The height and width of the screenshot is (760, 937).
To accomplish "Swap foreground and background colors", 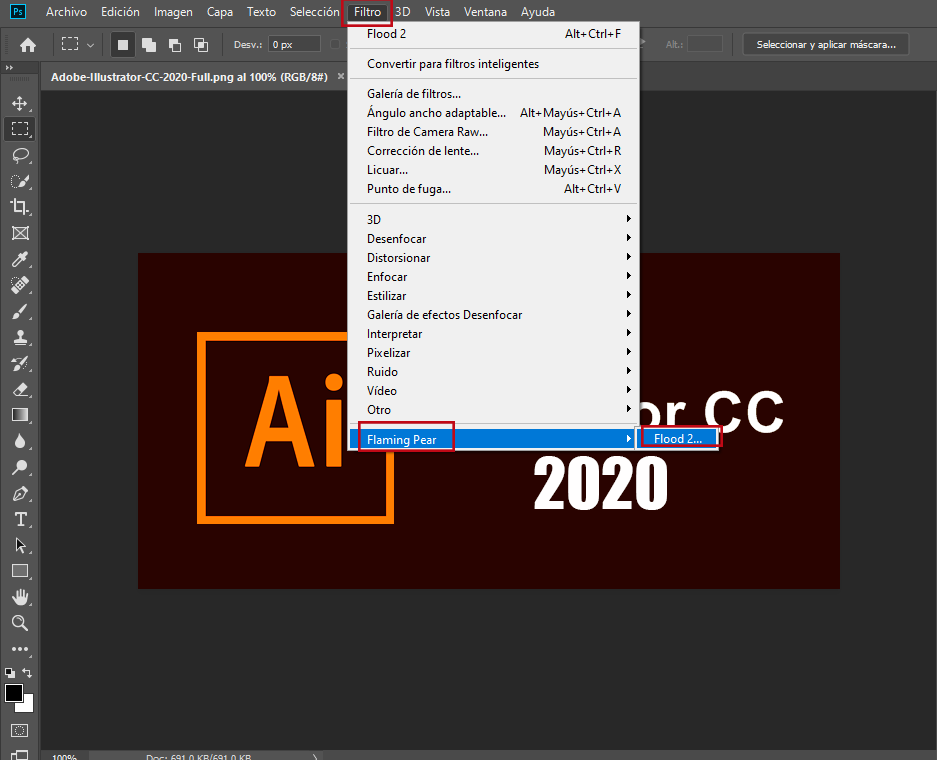I will click(27, 673).
